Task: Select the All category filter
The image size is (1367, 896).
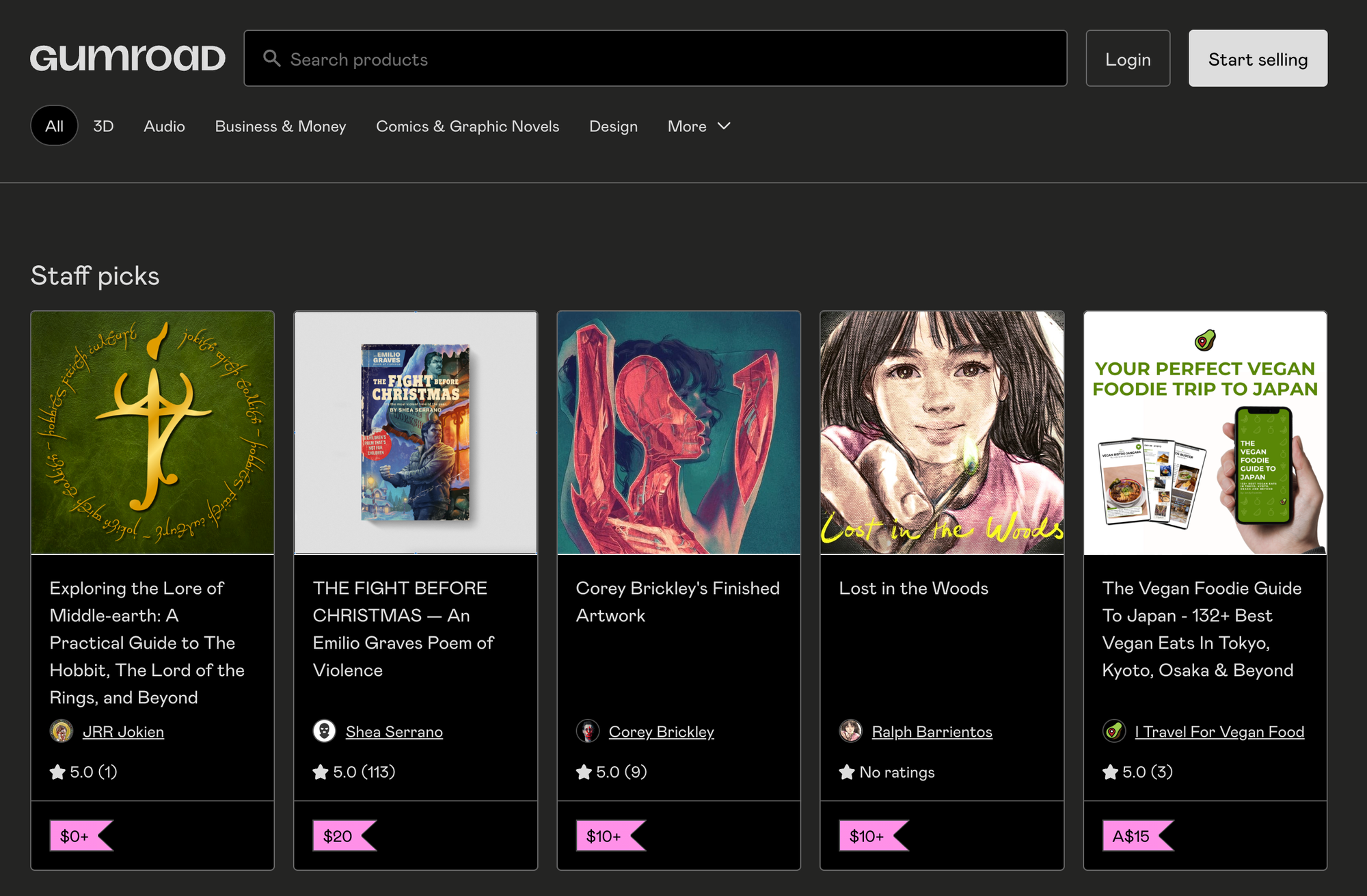Action: pos(54,126)
